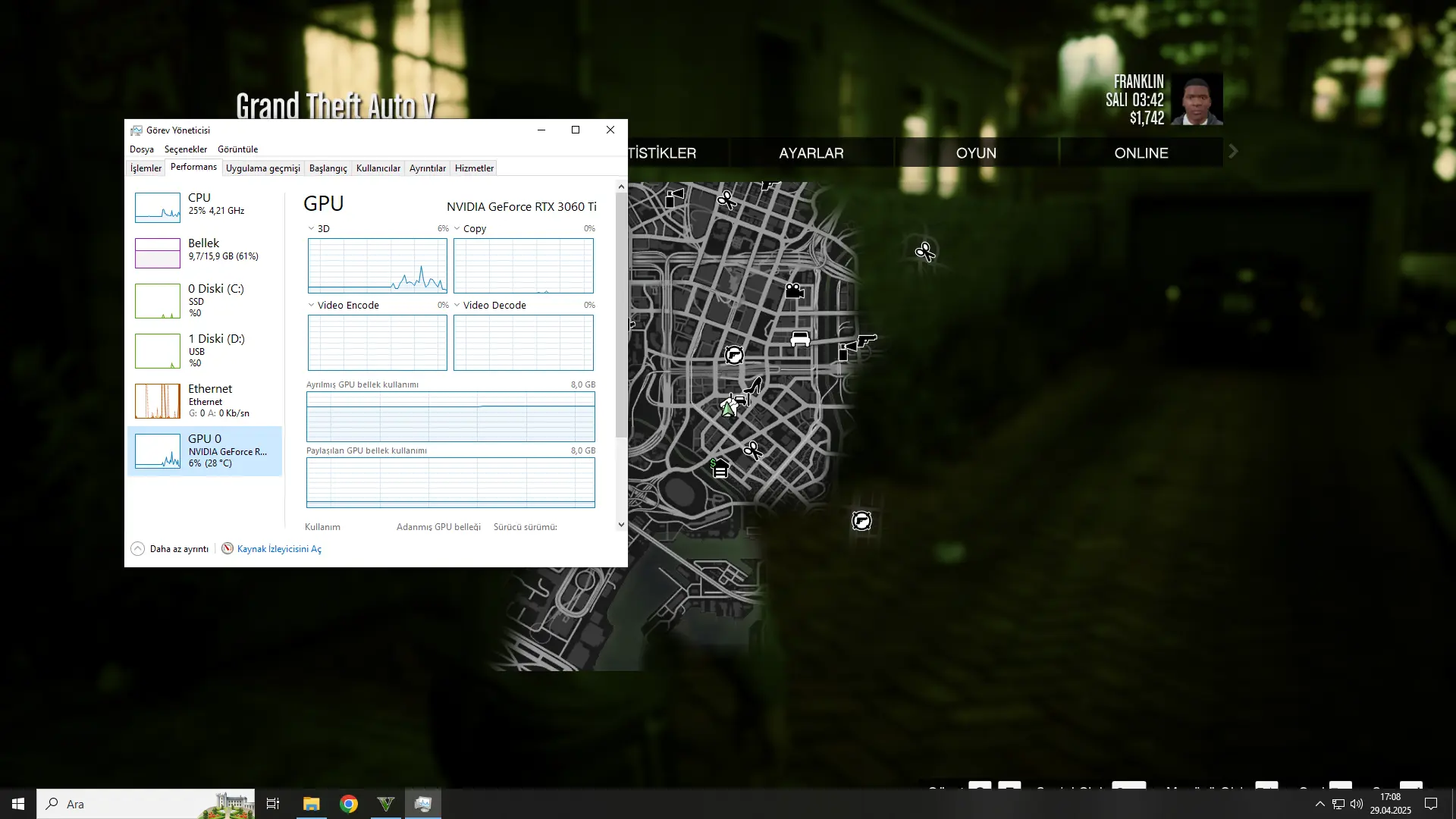Click the scissors blip below the player arrow
The width and height of the screenshot is (1456, 819).
click(753, 451)
